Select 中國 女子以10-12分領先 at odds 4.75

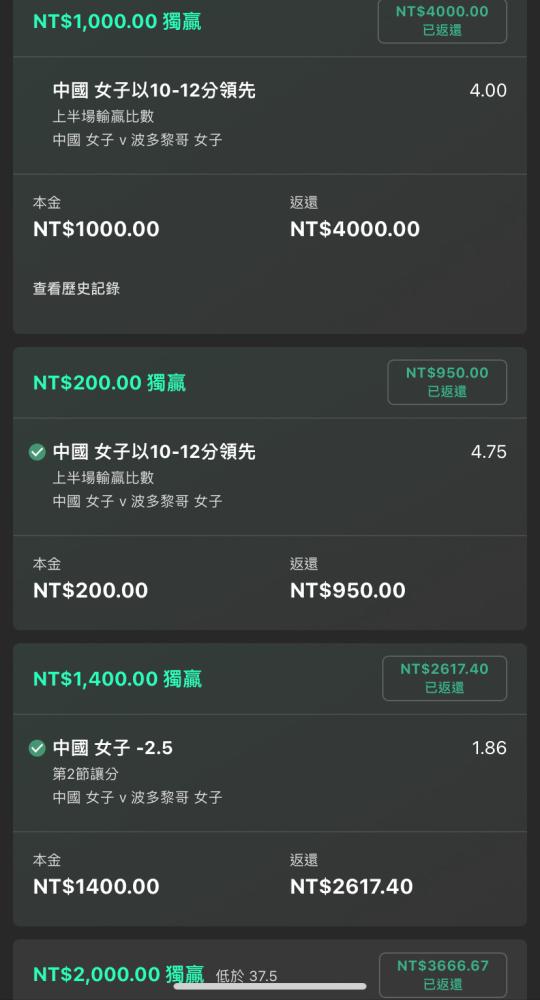click(154, 452)
